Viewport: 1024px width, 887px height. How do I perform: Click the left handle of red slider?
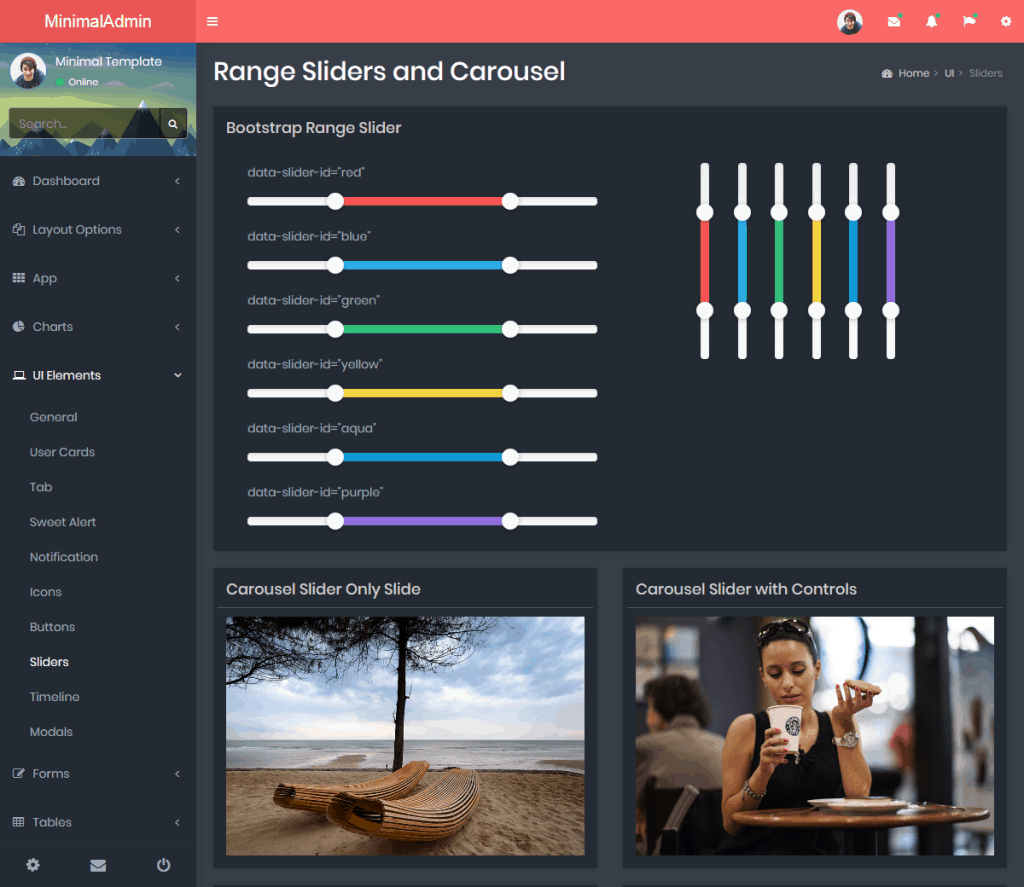click(x=336, y=201)
